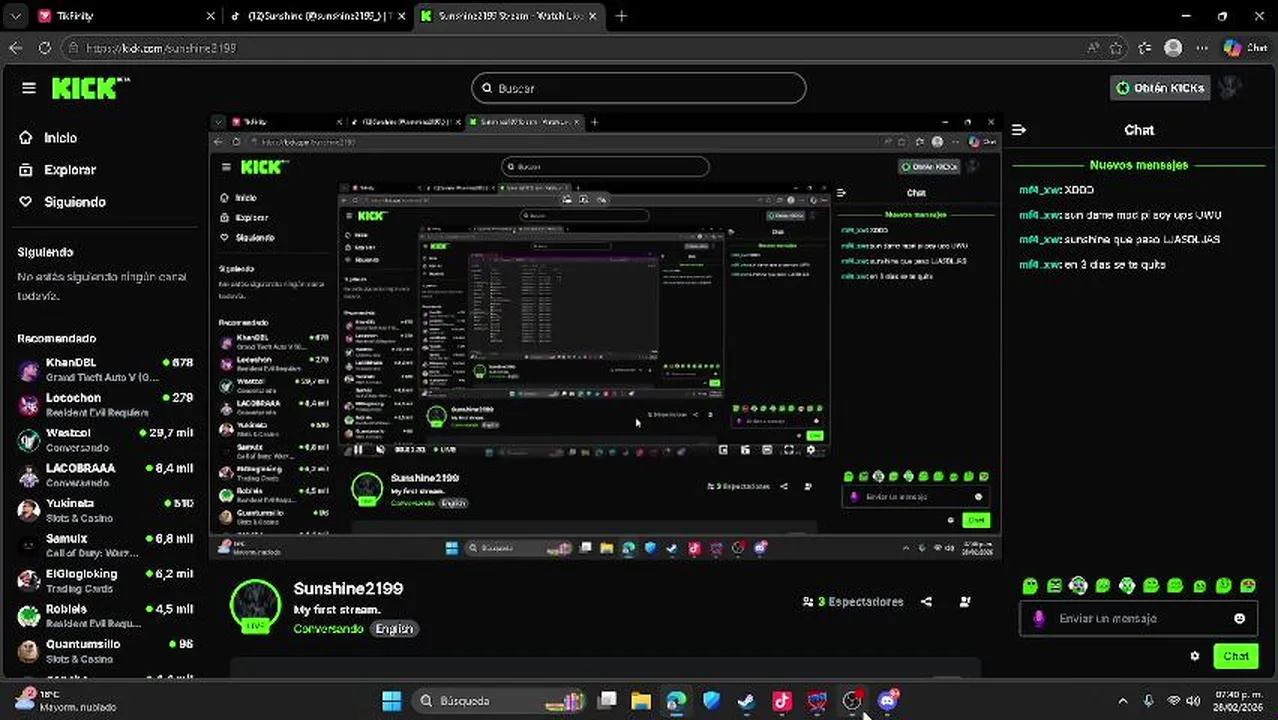1278x720 pixels.
Task: Click the purple microphone icon in chat input
Action: pyautogui.click(x=1038, y=619)
